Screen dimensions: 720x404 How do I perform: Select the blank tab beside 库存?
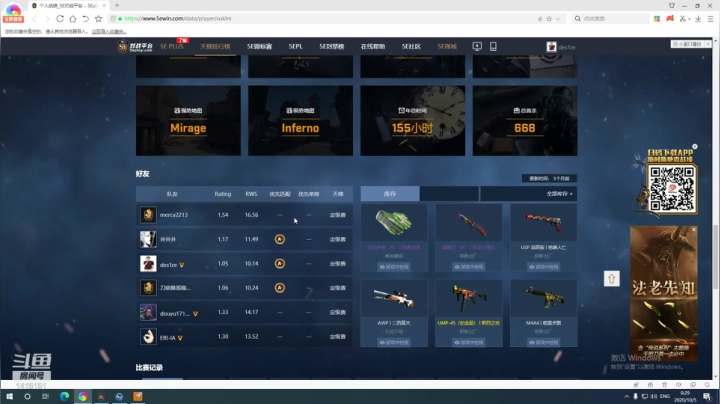click(x=449, y=194)
